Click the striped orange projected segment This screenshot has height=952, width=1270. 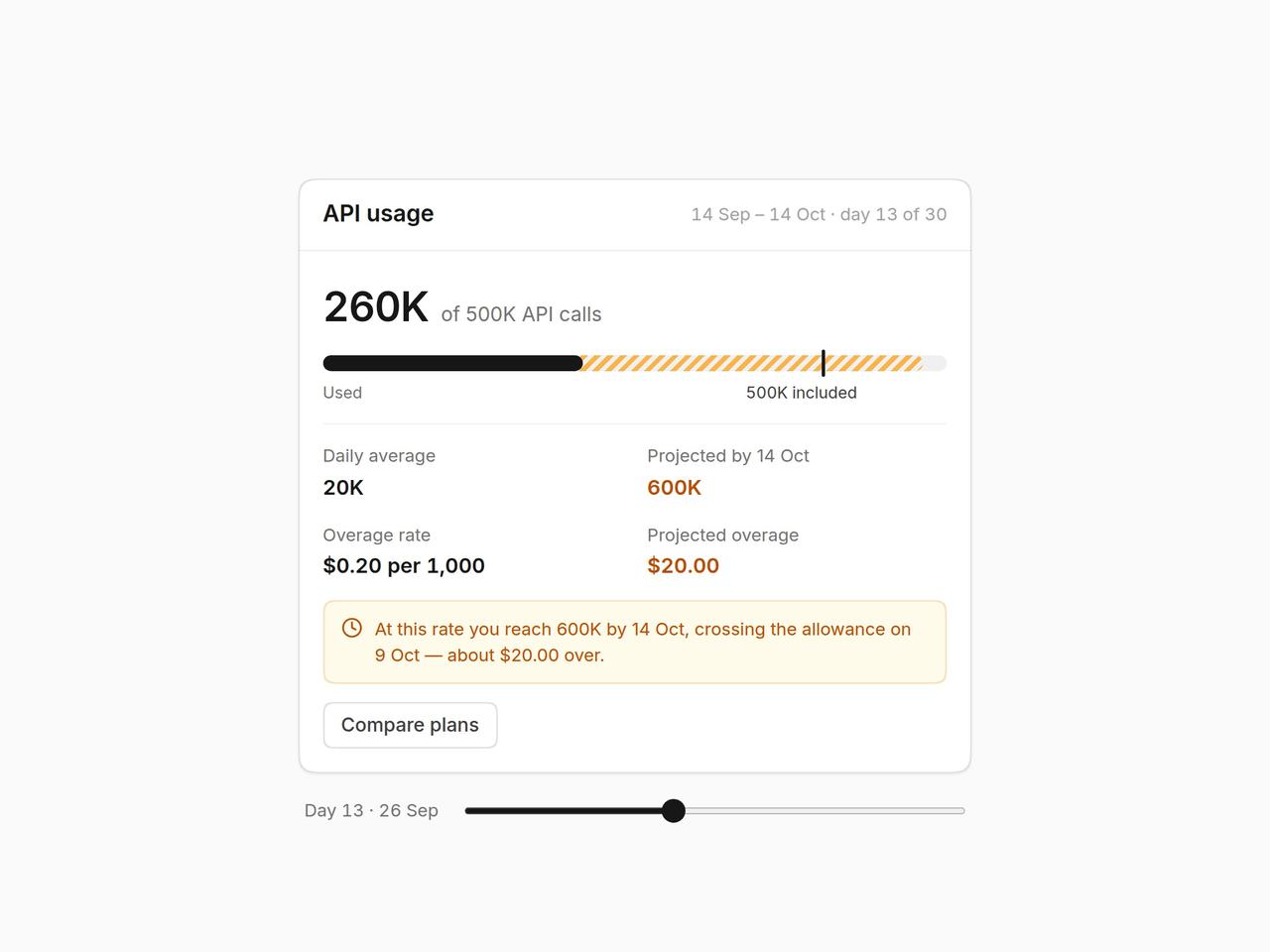[x=752, y=363]
